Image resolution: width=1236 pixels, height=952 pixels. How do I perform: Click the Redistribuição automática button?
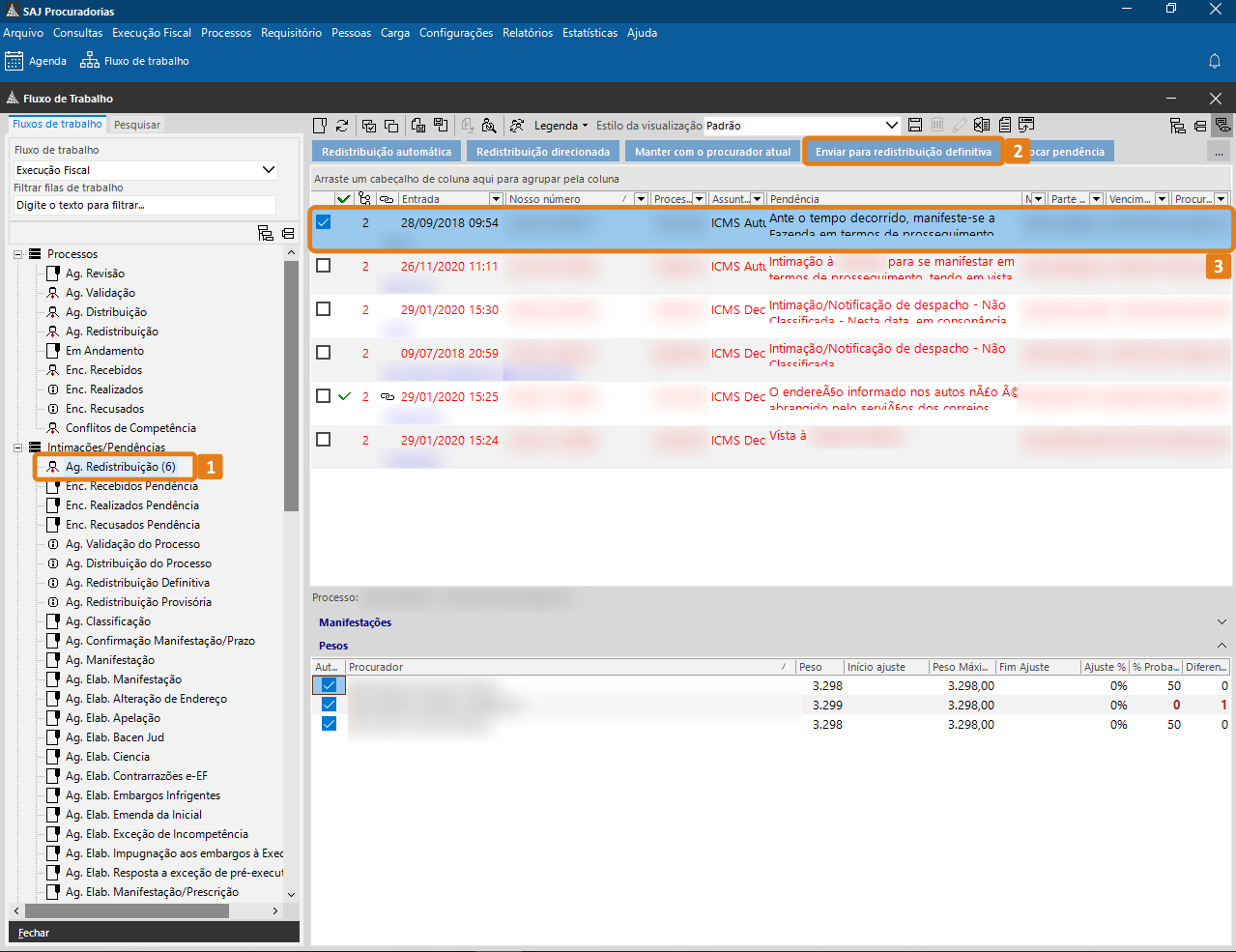[387, 152]
